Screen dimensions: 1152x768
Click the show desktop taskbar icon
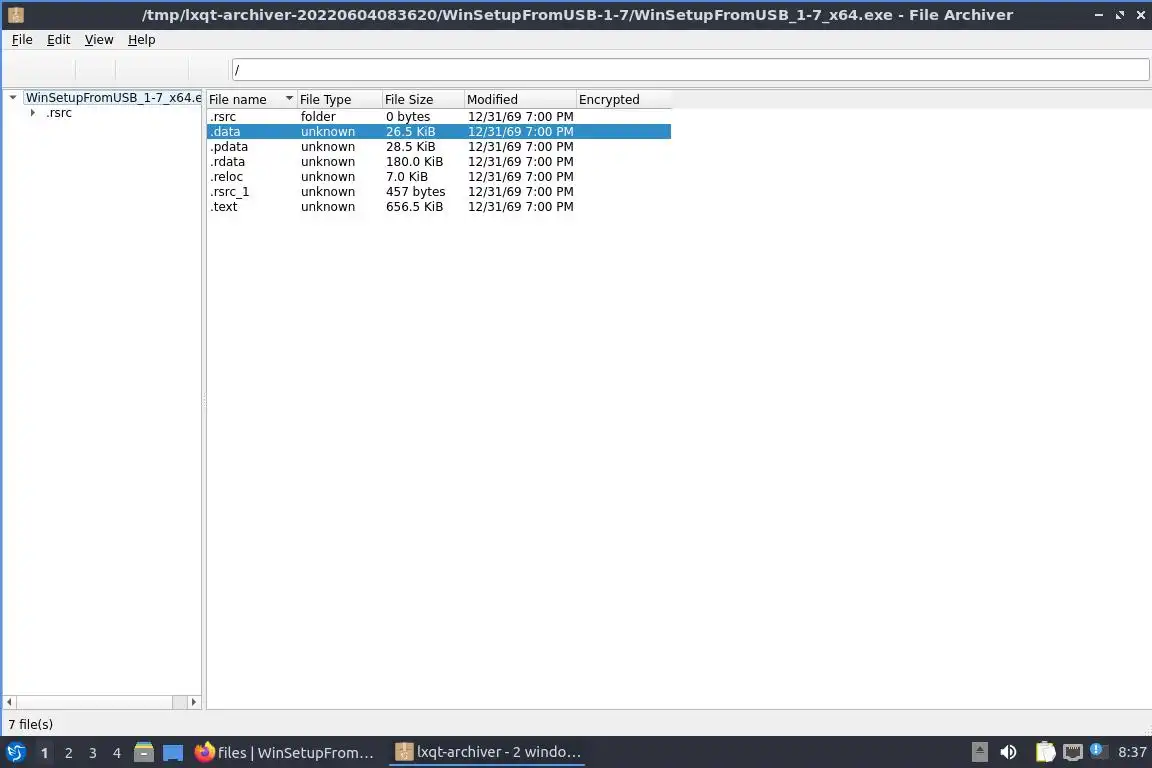pos(173,753)
